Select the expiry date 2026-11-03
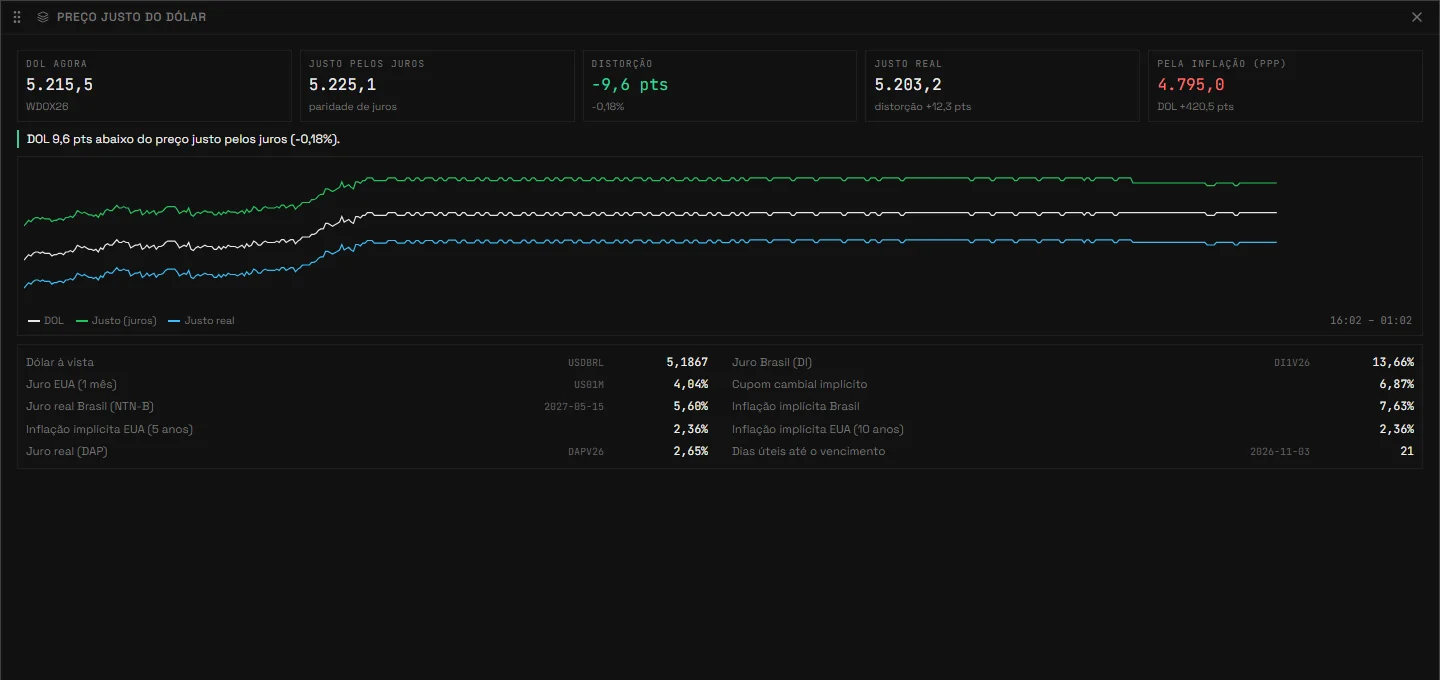The width and height of the screenshot is (1440, 680). pyautogui.click(x=1280, y=451)
